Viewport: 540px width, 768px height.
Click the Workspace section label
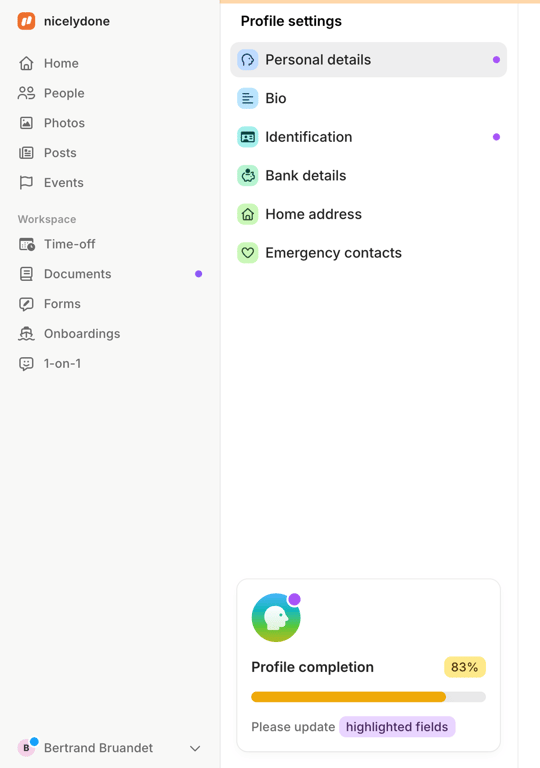[47, 219]
